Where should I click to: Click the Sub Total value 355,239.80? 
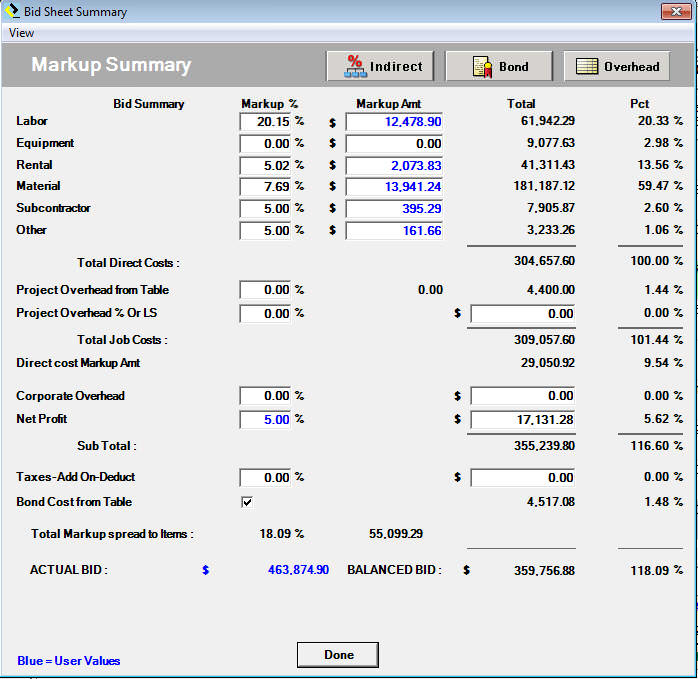click(544, 446)
